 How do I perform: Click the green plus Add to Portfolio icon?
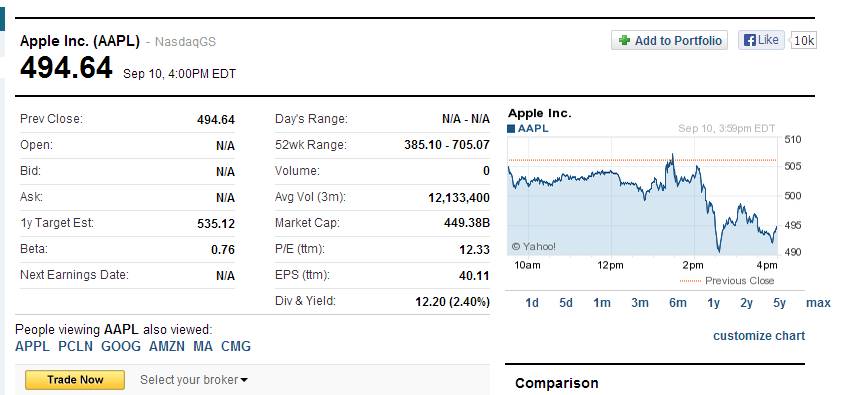click(x=624, y=40)
